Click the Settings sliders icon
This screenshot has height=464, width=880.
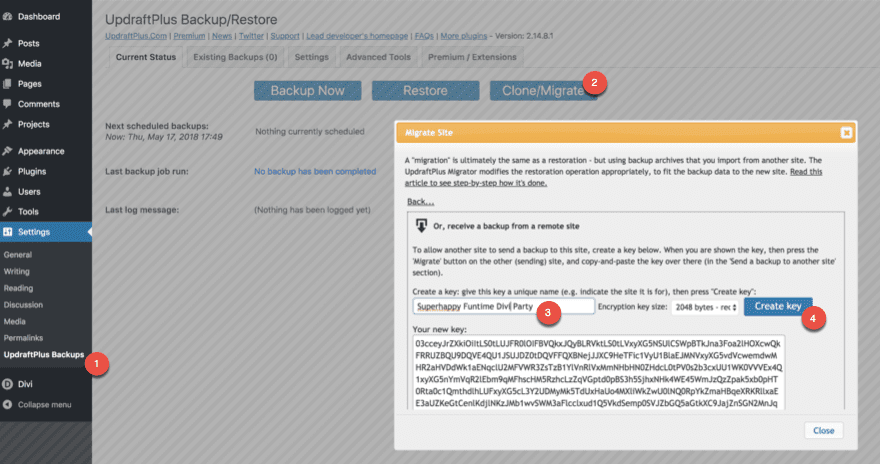pyautogui.click(x=7, y=232)
